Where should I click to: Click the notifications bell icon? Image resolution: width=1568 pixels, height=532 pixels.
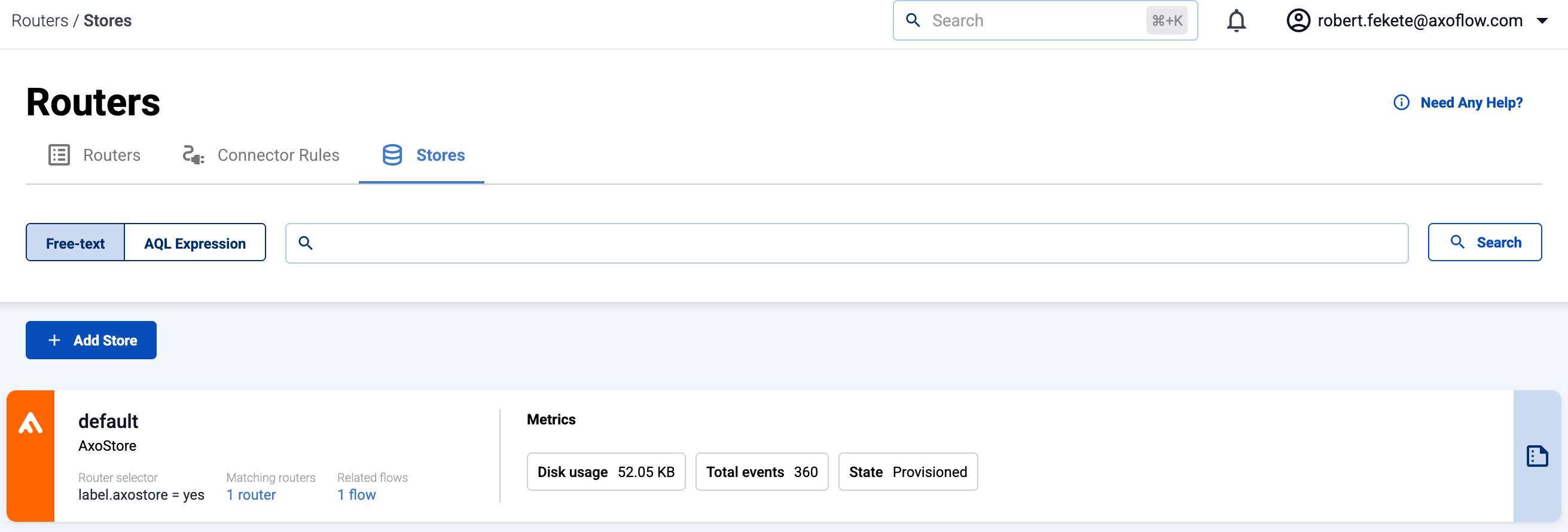pos(1236,21)
